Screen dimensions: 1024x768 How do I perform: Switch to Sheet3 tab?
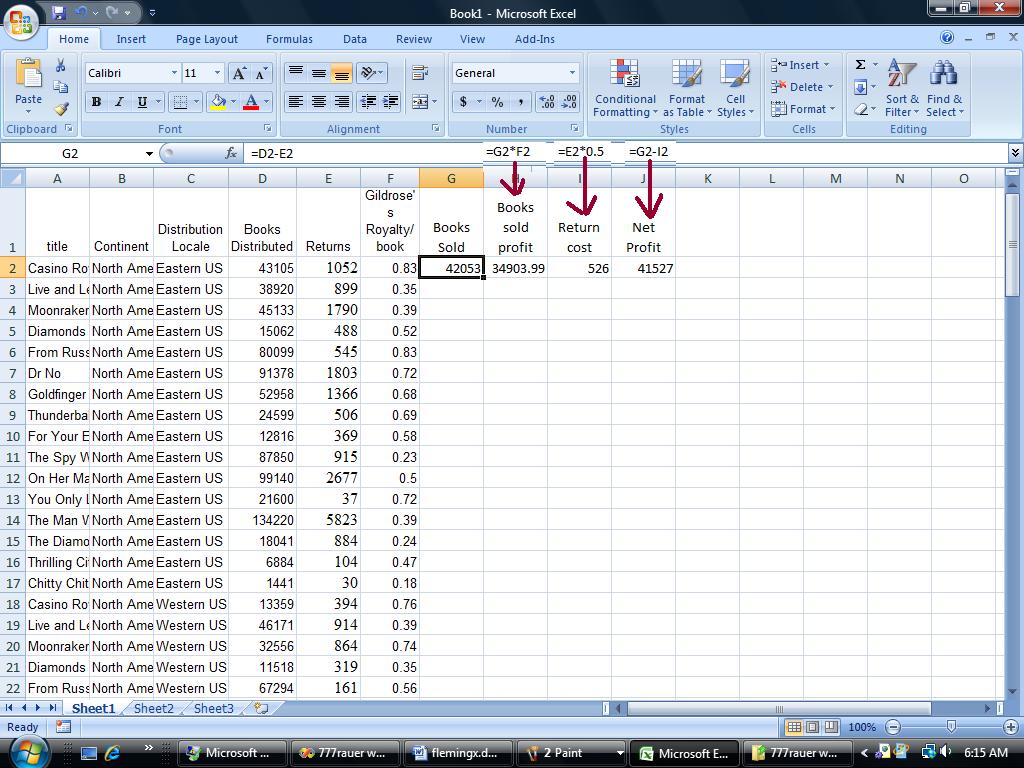pos(214,709)
